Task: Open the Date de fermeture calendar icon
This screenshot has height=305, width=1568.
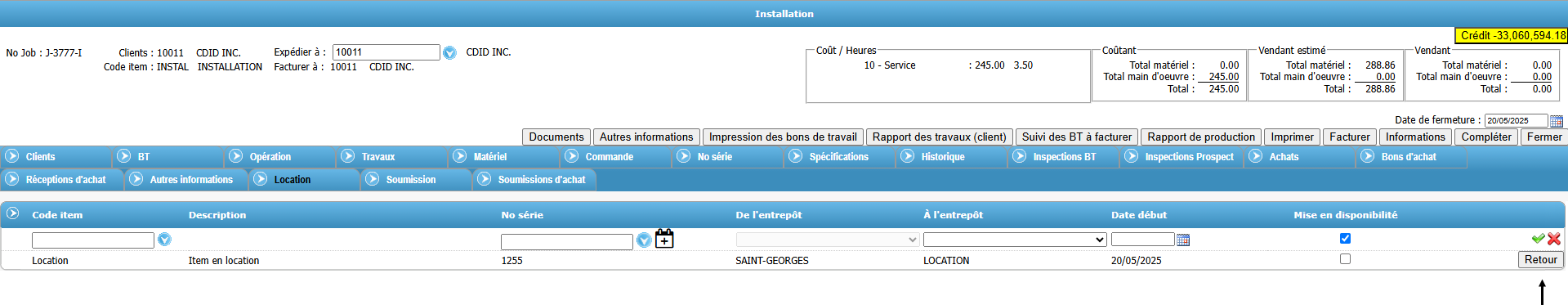Action: (1557, 121)
